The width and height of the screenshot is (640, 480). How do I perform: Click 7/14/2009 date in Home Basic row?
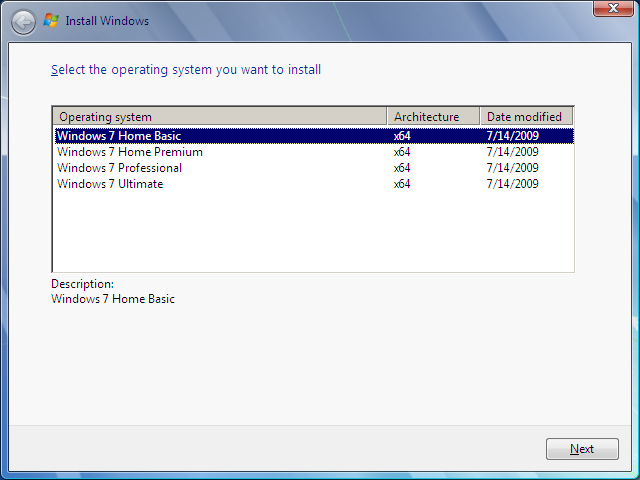click(x=513, y=136)
